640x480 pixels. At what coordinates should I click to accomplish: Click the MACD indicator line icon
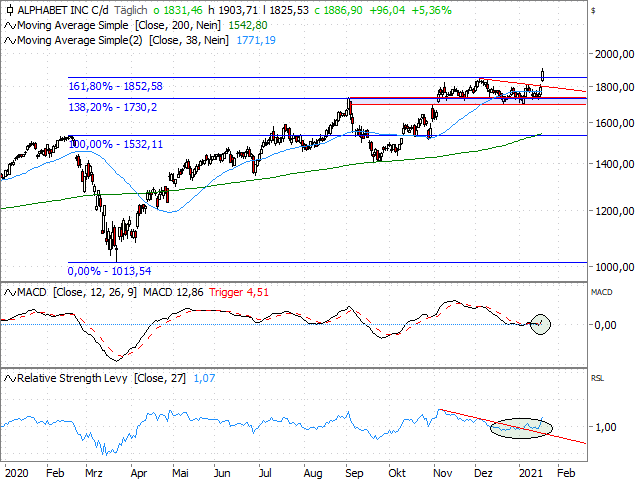10,293
